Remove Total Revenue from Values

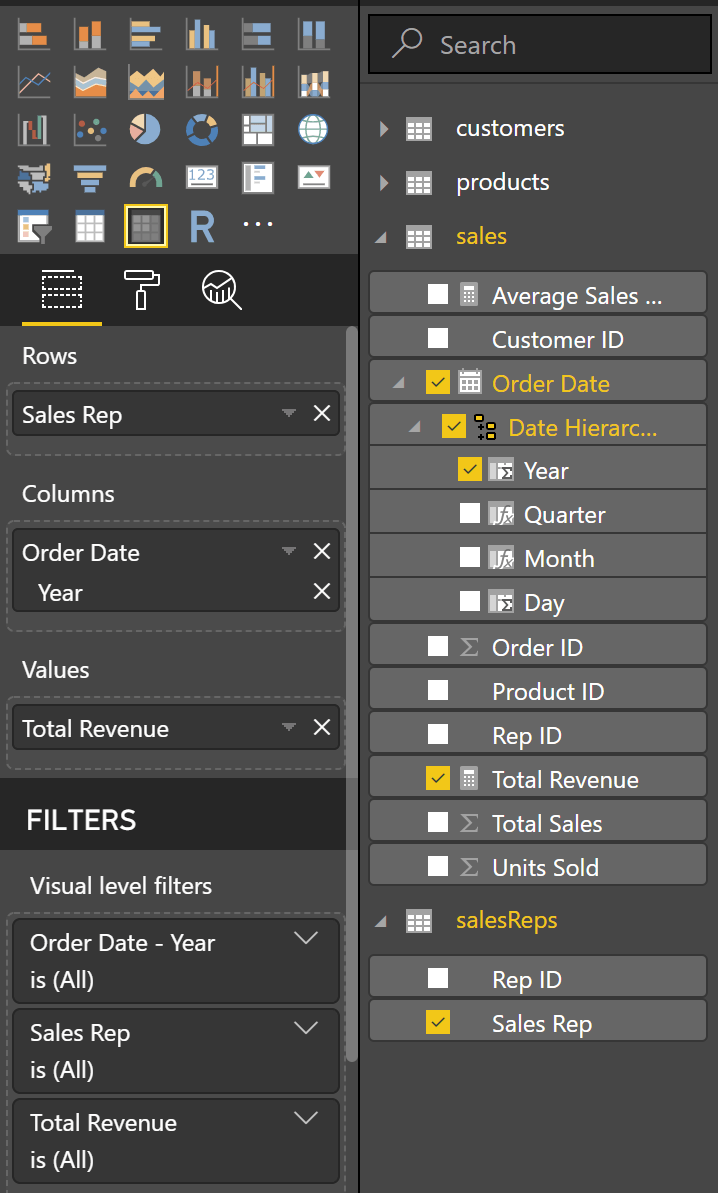click(321, 728)
